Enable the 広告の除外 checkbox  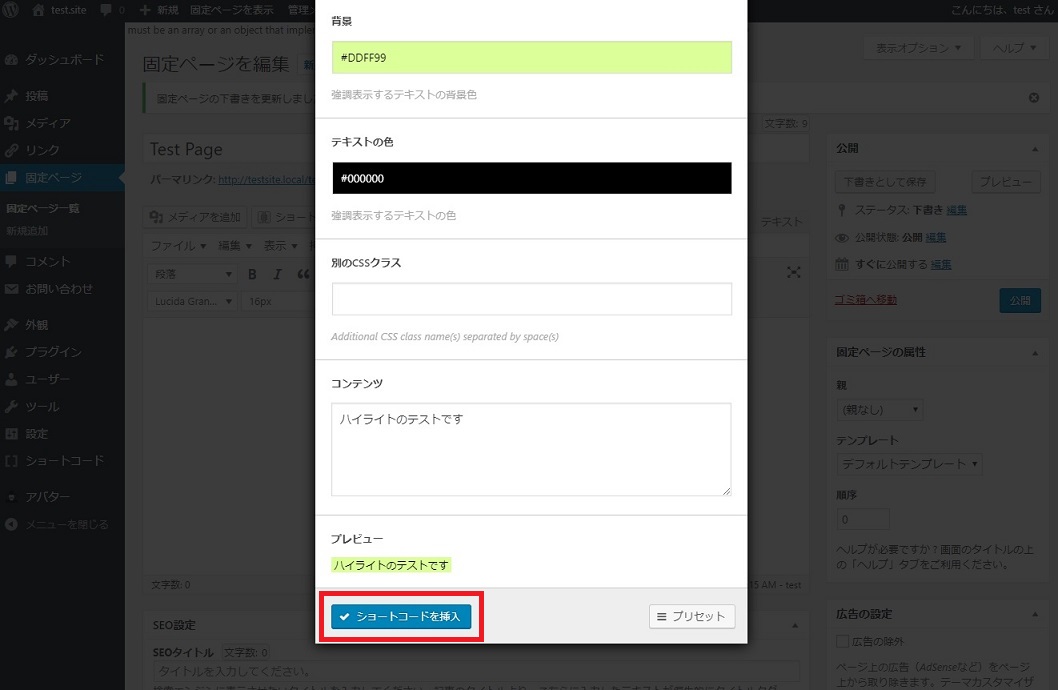click(842, 641)
